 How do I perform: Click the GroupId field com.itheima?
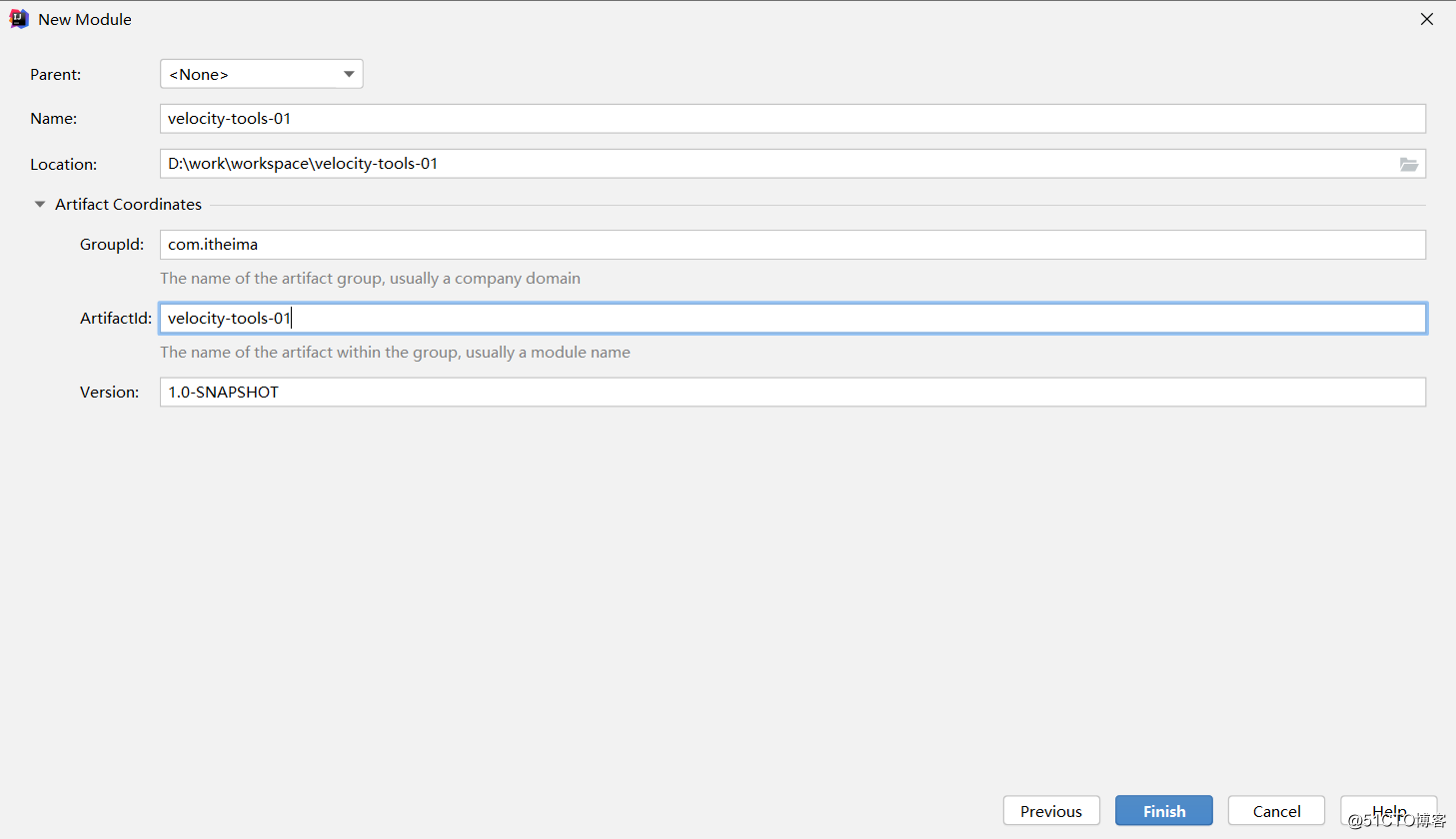coord(792,245)
